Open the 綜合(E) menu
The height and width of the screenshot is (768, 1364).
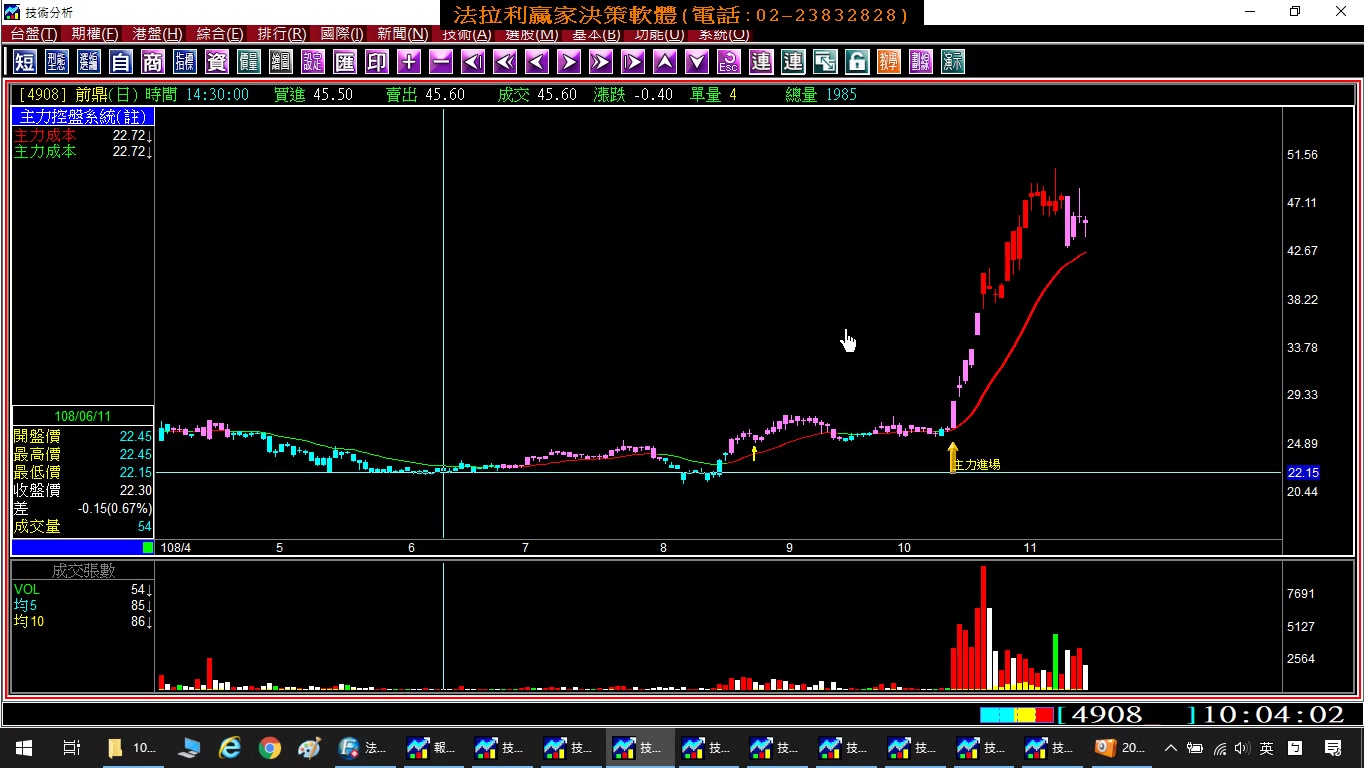pos(220,34)
